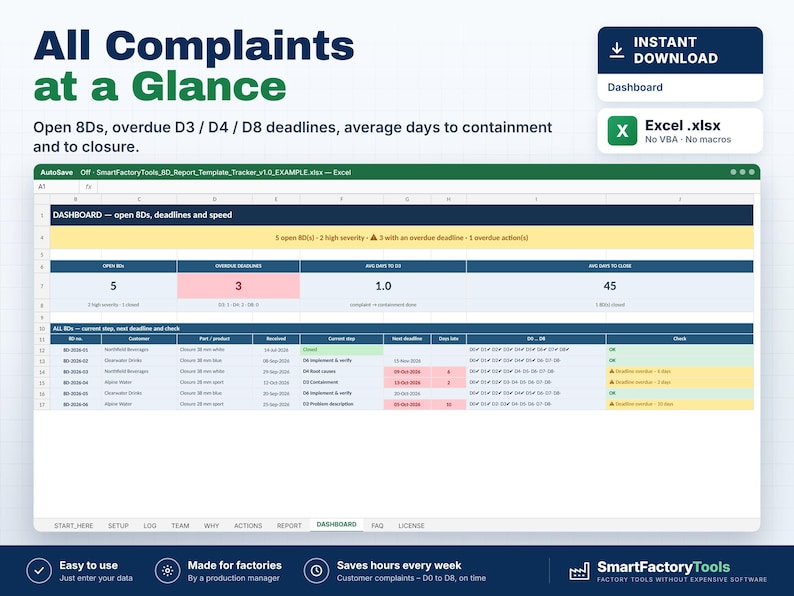Open the REPORT sheet tab

[x=289, y=526]
